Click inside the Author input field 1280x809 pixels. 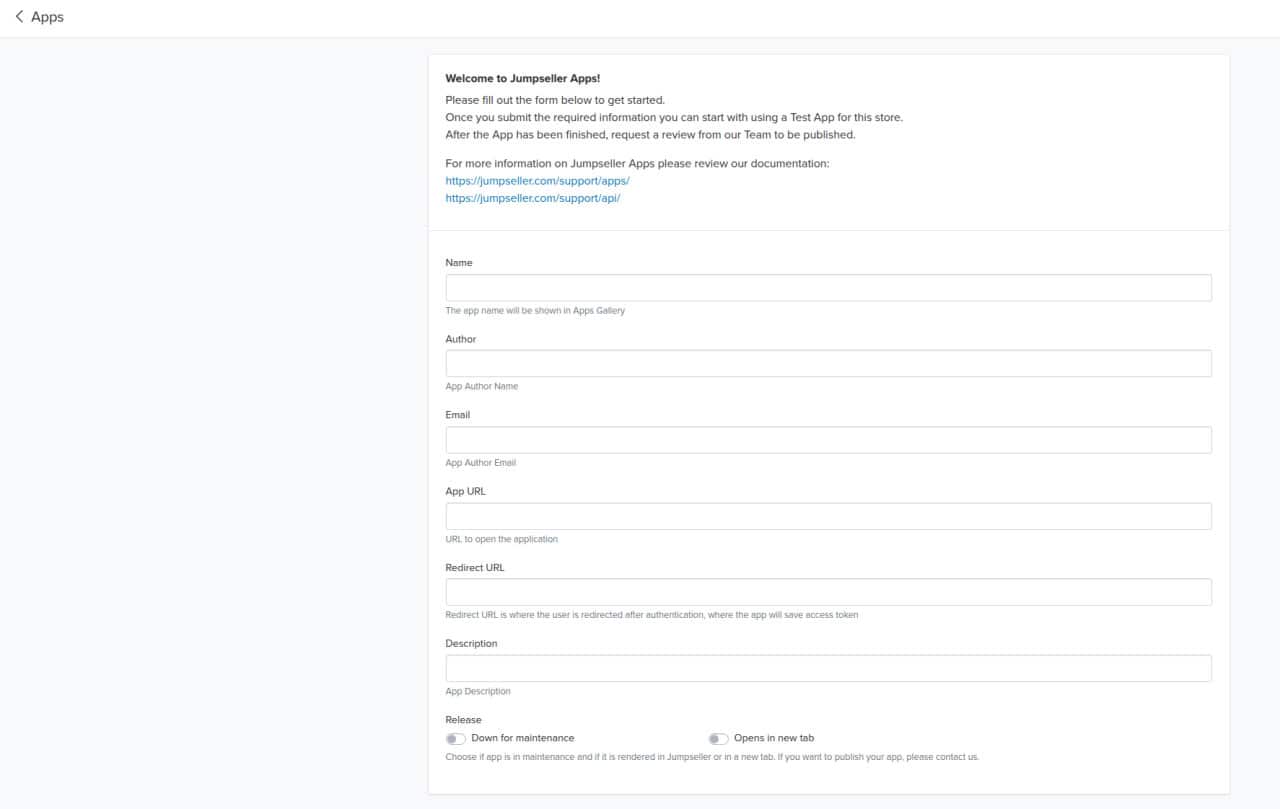[x=828, y=363]
